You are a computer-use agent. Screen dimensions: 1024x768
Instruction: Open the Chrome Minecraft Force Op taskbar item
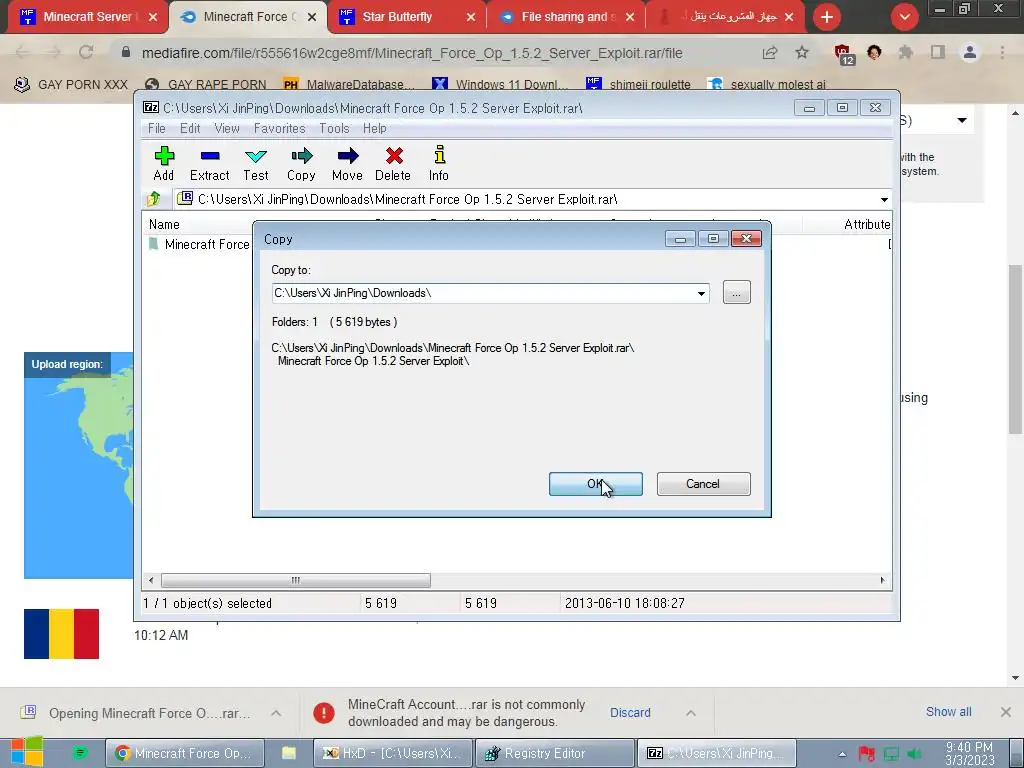[x=185, y=753]
